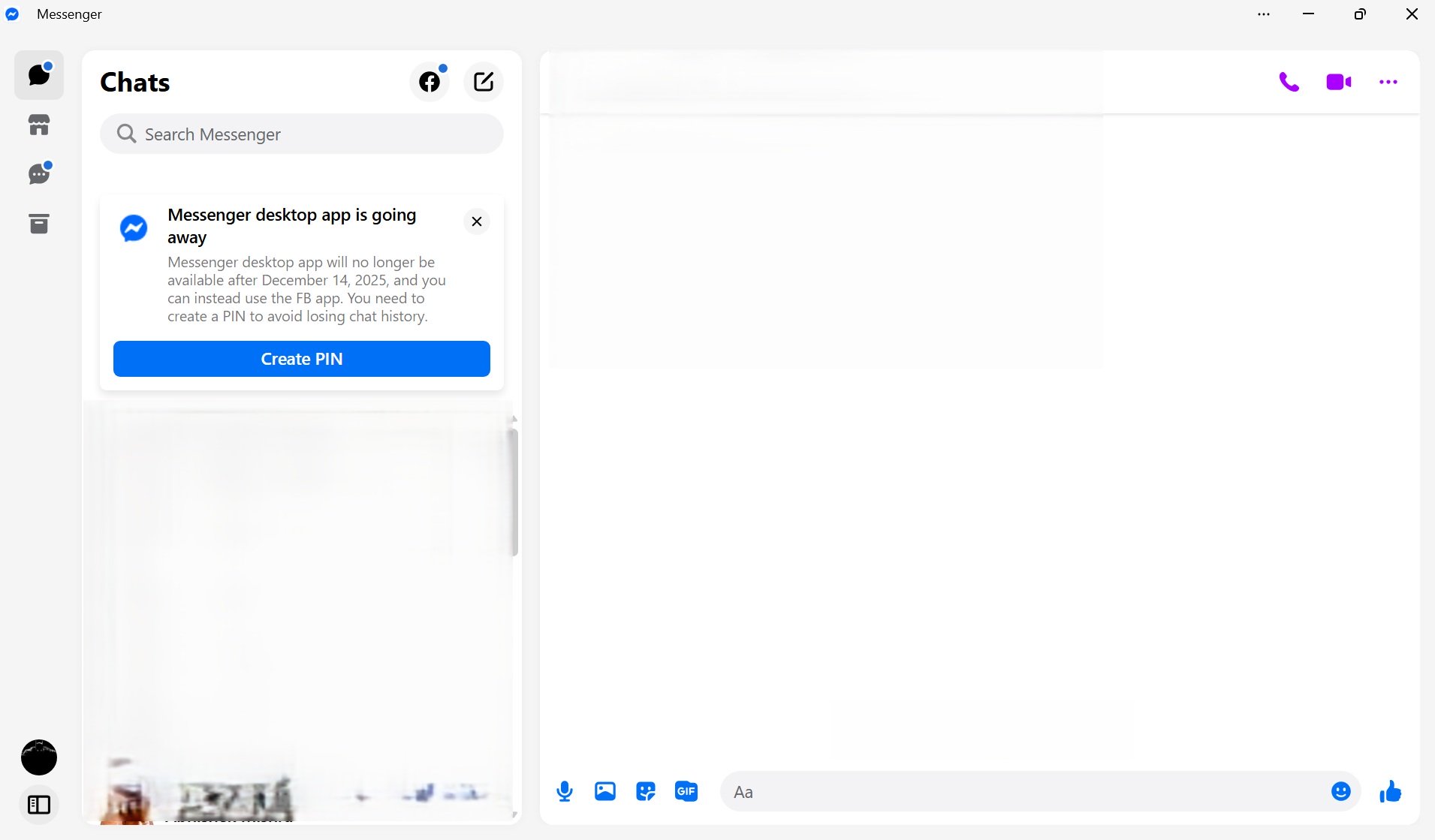The image size is (1435, 840).
Task: Compose a new message
Action: (x=483, y=81)
